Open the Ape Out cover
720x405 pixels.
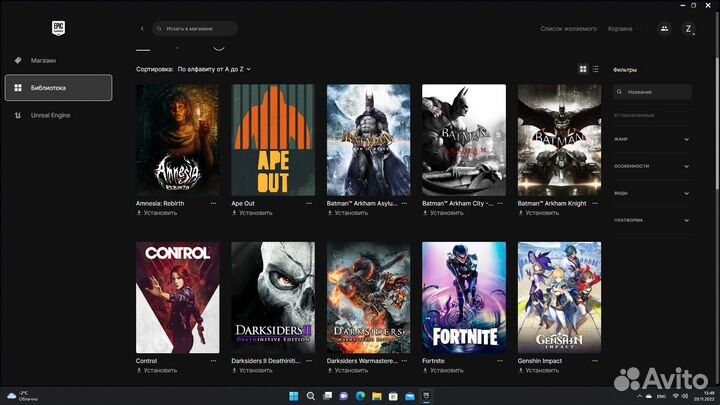coord(273,140)
